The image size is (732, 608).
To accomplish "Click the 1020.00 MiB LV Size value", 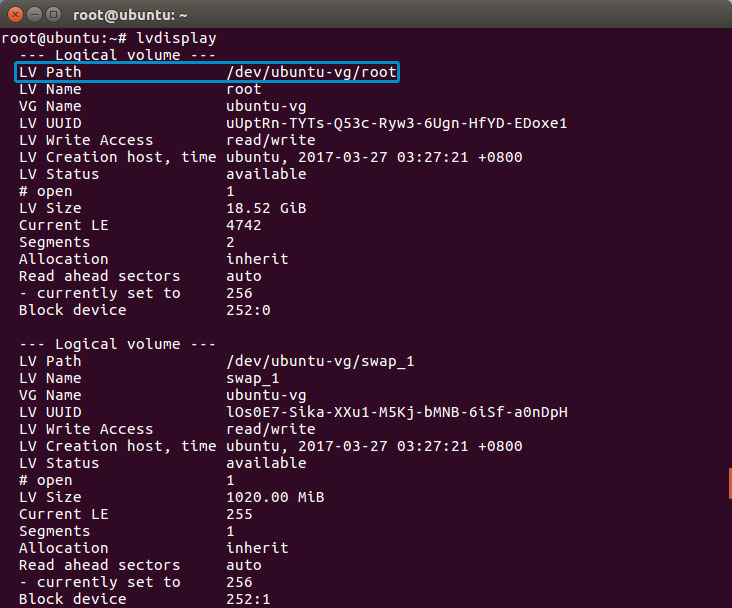I will click(275, 497).
